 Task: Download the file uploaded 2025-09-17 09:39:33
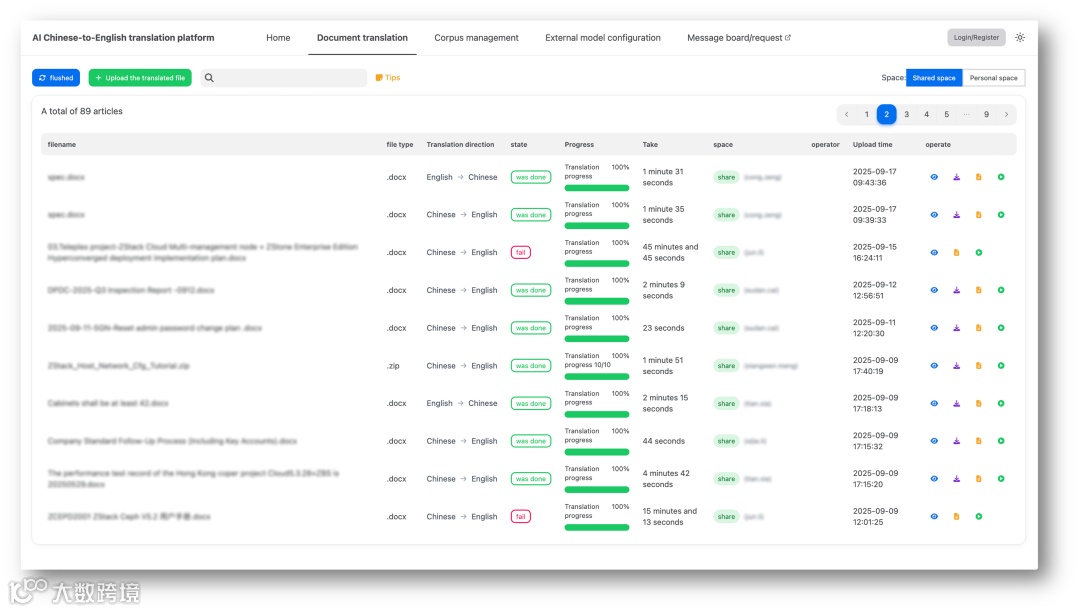[x=957, y=215]
